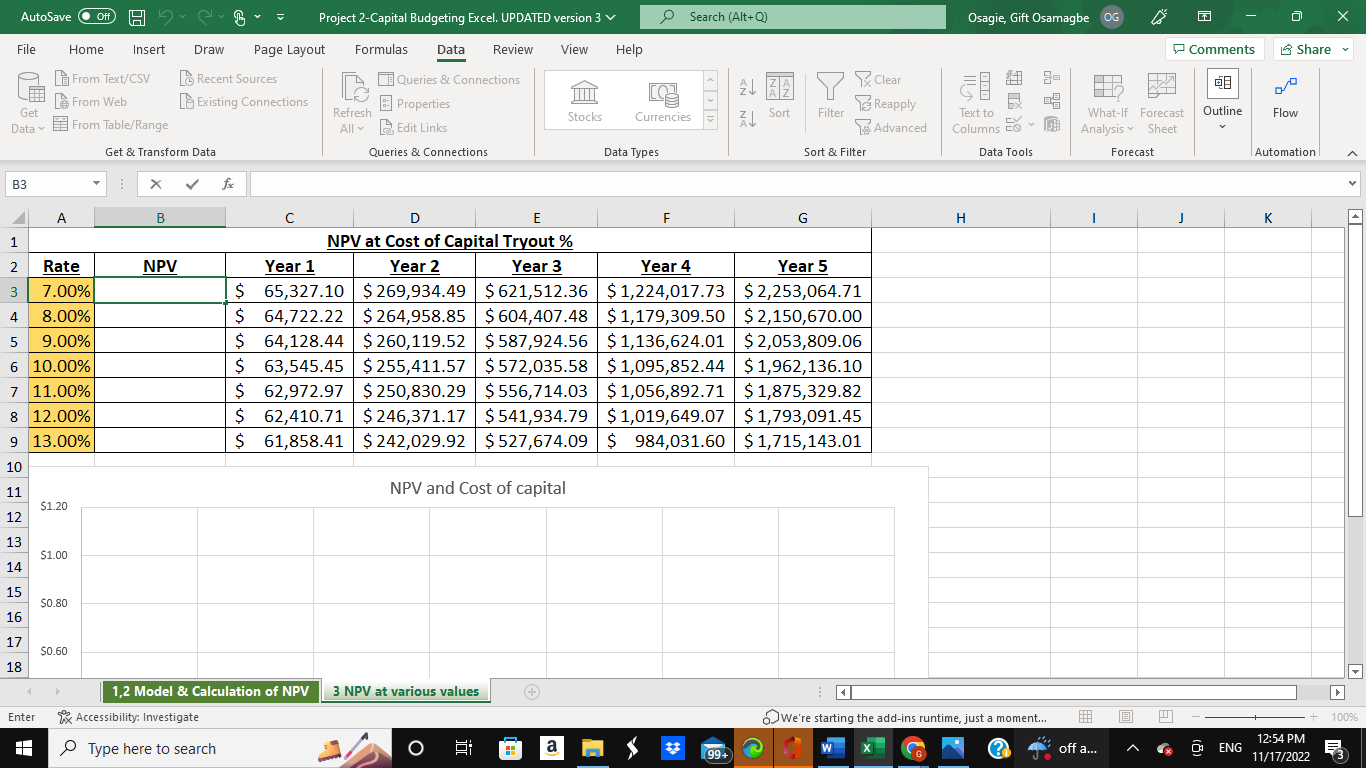1366x768 pixels.
Task: Open the What-If Analysis dropdown
Action: point(1107,100)
